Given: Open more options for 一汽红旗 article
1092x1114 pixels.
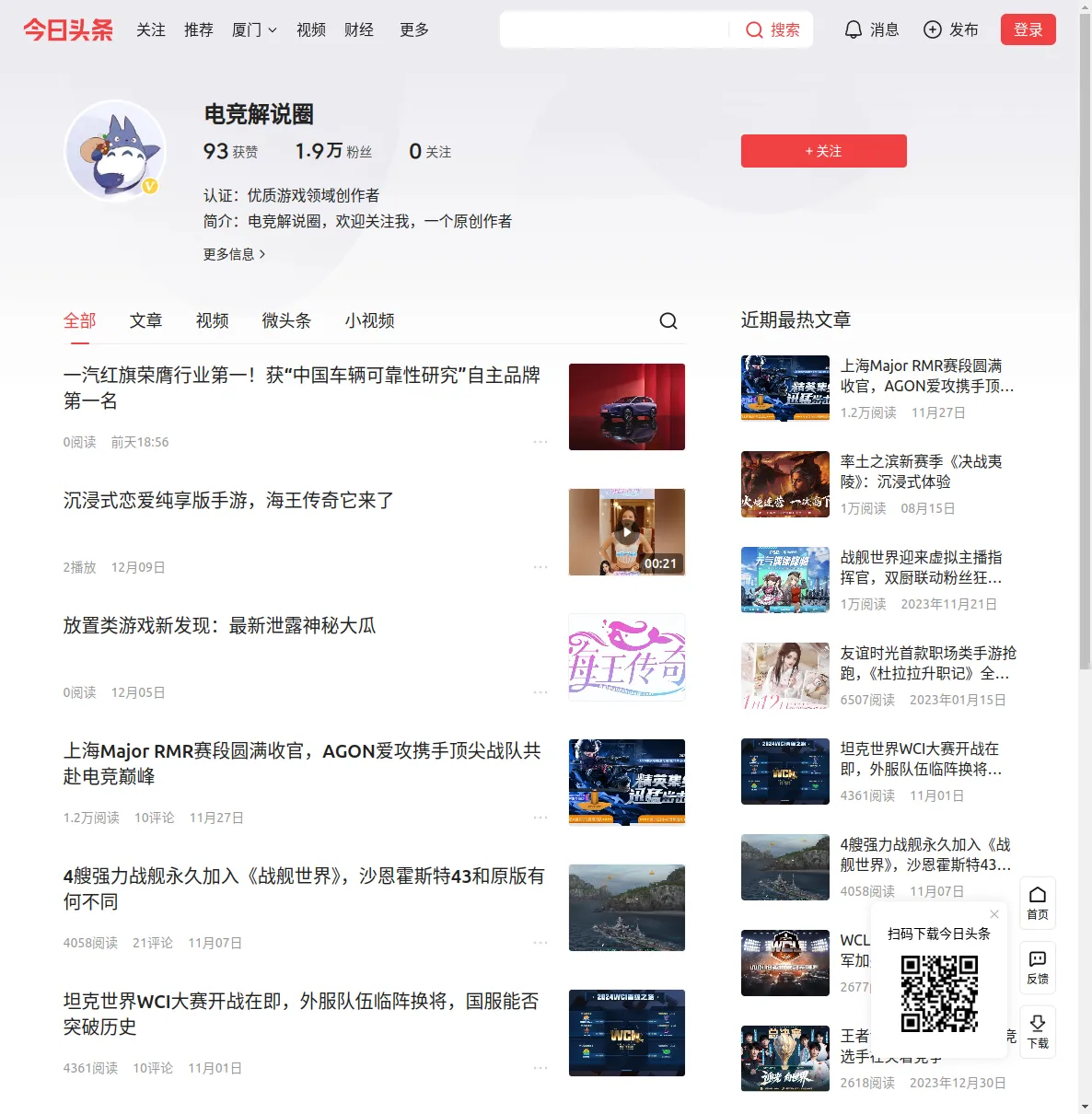Looking at the screenshot, I should point(540,442).
